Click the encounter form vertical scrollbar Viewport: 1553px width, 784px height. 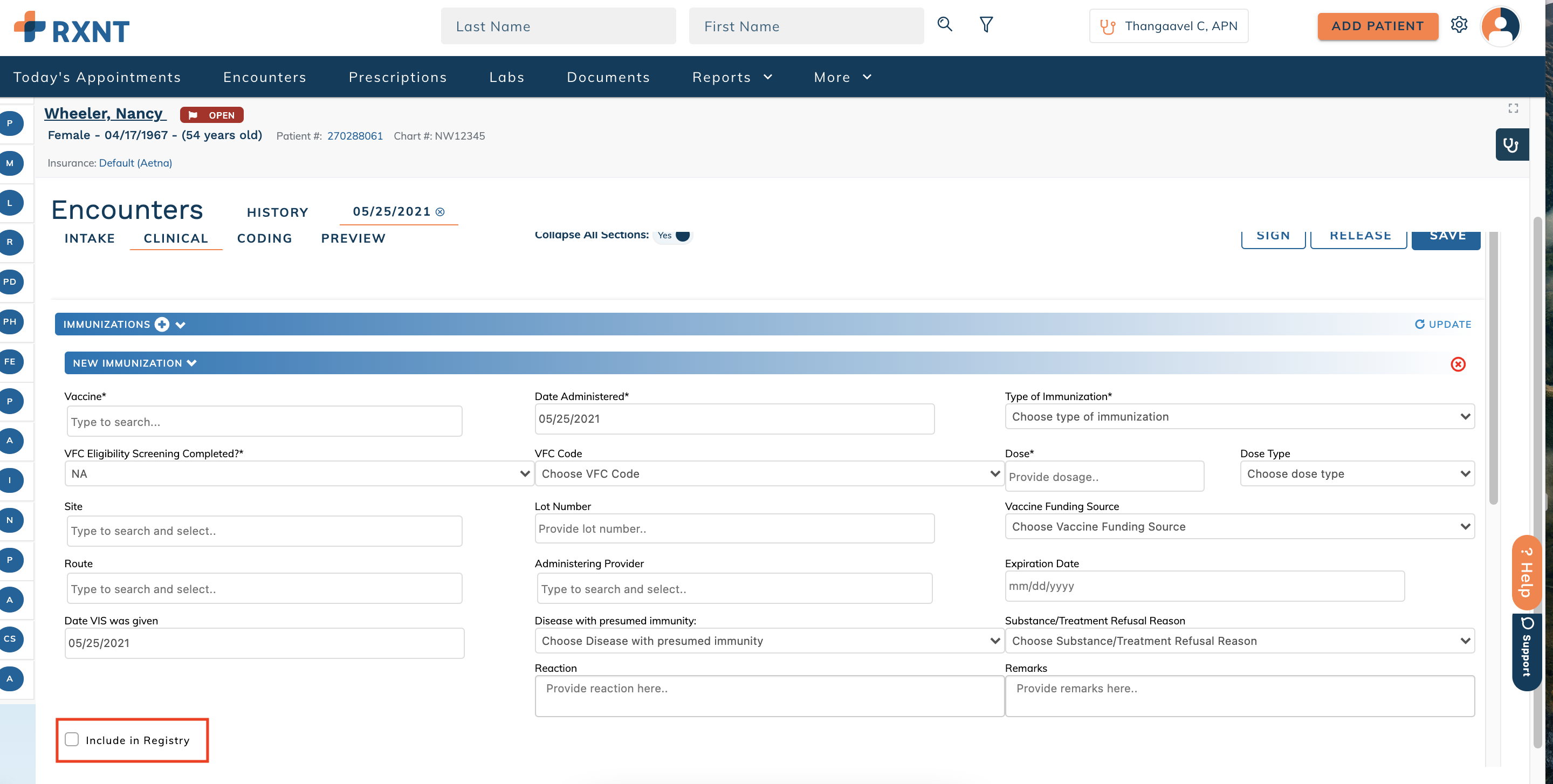coord(1493,368)
